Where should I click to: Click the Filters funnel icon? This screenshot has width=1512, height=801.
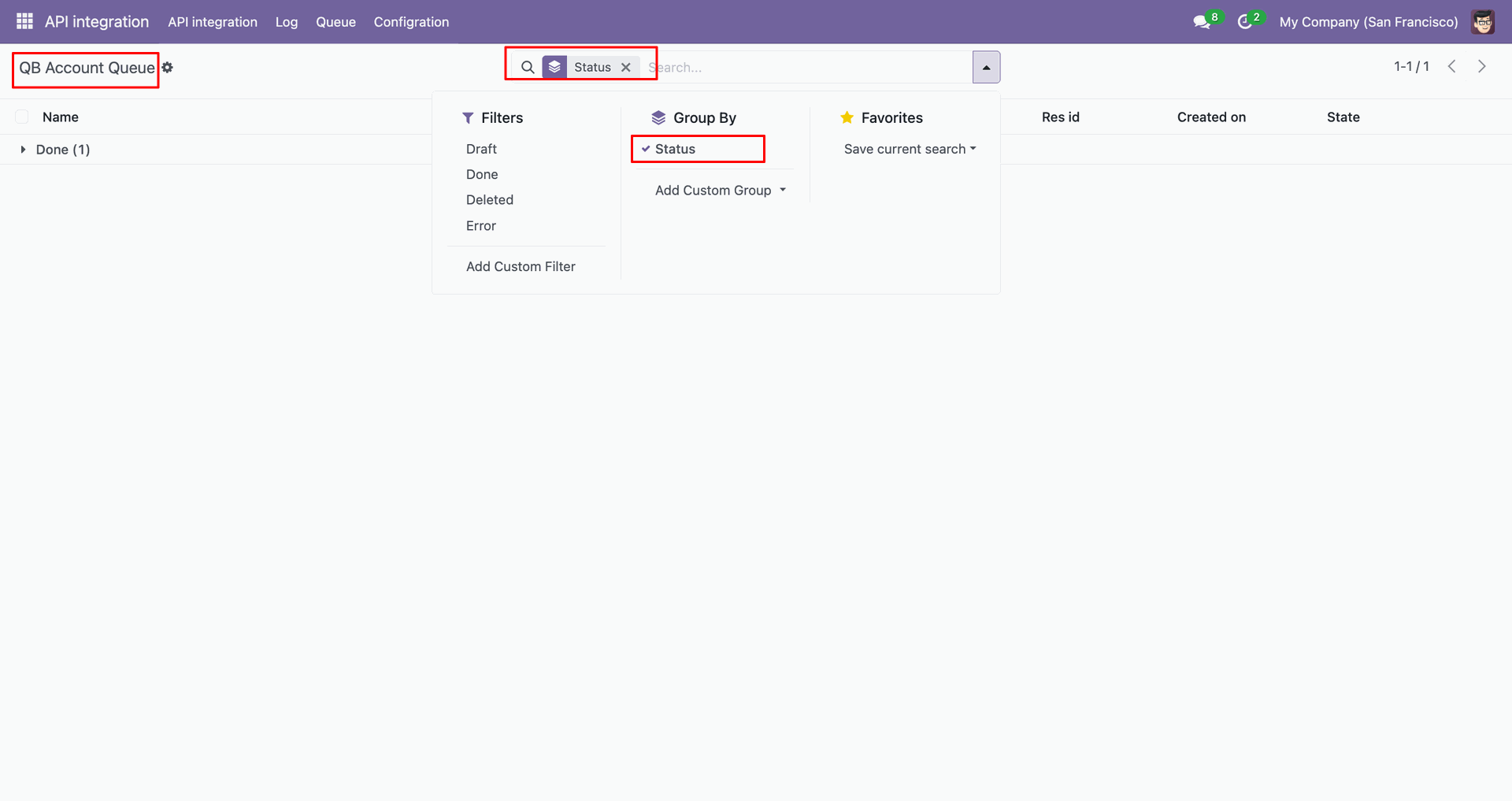468,117
